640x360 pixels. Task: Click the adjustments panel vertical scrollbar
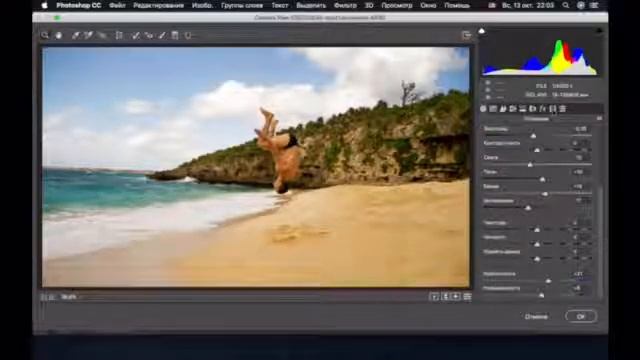click(600, 241)
